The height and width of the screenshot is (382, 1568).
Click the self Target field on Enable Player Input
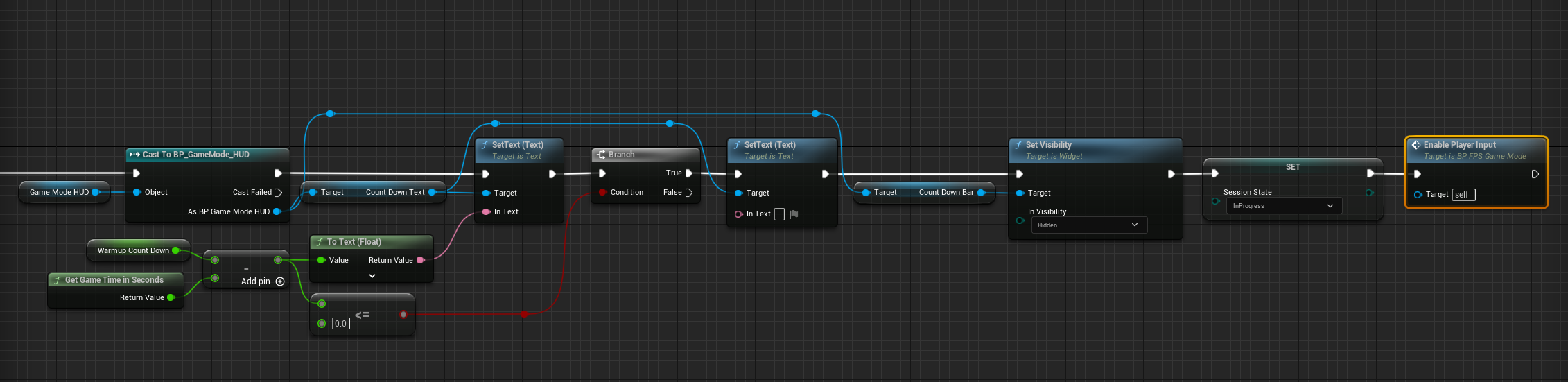[x=1464, y=195]
